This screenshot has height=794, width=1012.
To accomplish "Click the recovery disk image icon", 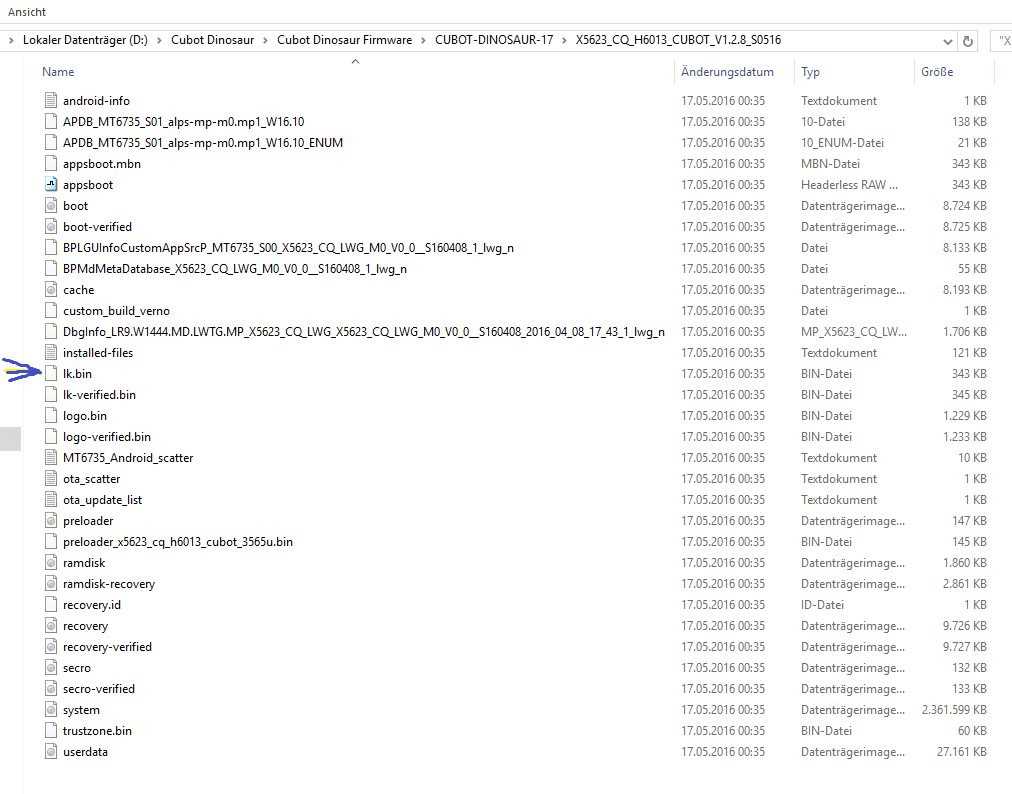I will tap(51, 626).
